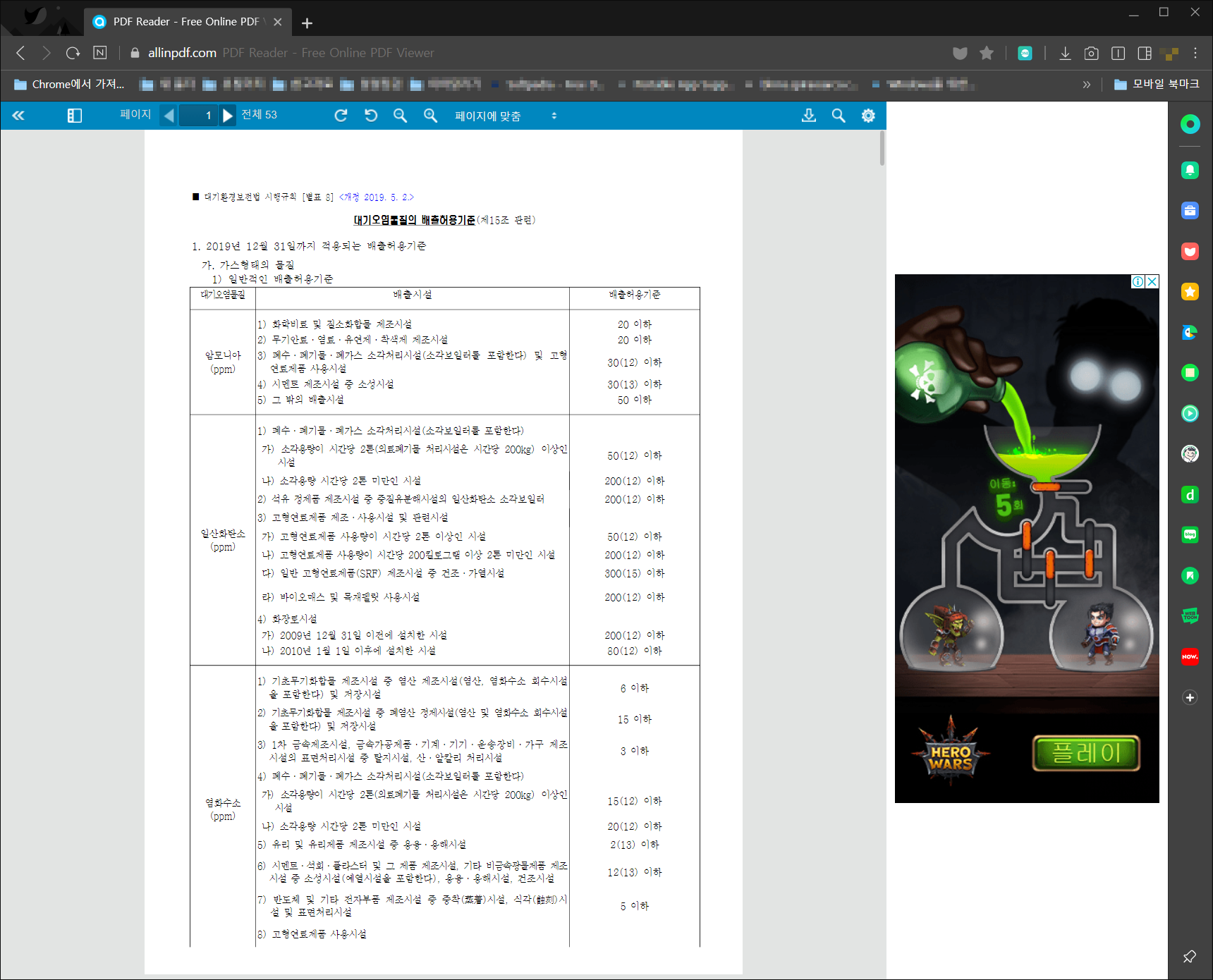Open ad info icon on Hero Wars ad
Image resolution: width=1213 pixels, height=980 pixels.
point(1138,281)
